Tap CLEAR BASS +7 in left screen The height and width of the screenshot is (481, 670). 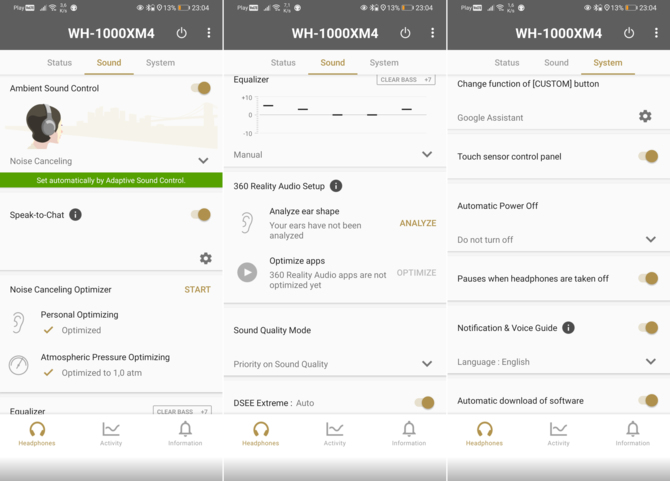point(182,410)
